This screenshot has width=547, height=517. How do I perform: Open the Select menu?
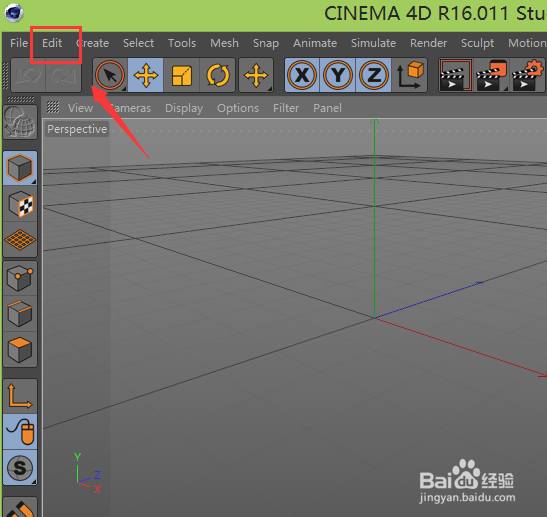click(138, 43)
